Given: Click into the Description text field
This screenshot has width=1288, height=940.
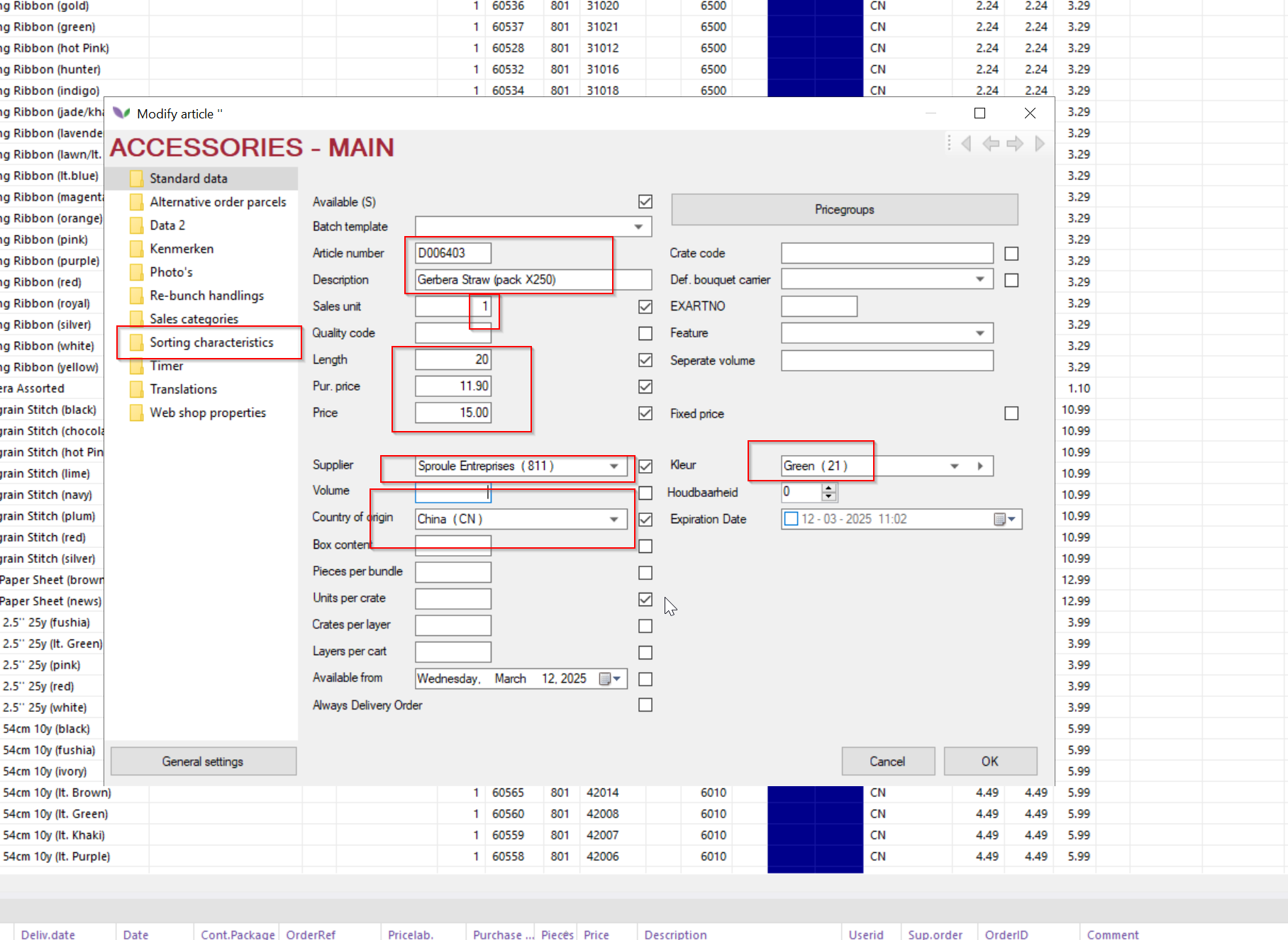Looking at the screenshot, I should tap(532, 280).
